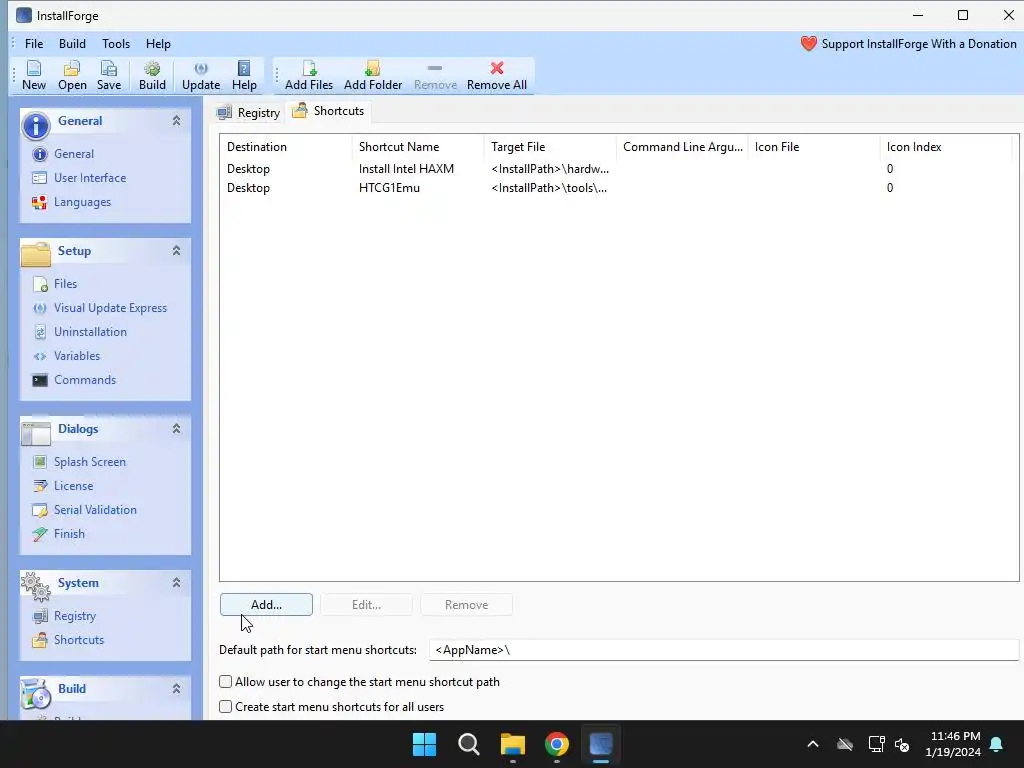Click the Command Line Arguments column header
This screenshot has height=768, width=1024.
tap(682, 147)
